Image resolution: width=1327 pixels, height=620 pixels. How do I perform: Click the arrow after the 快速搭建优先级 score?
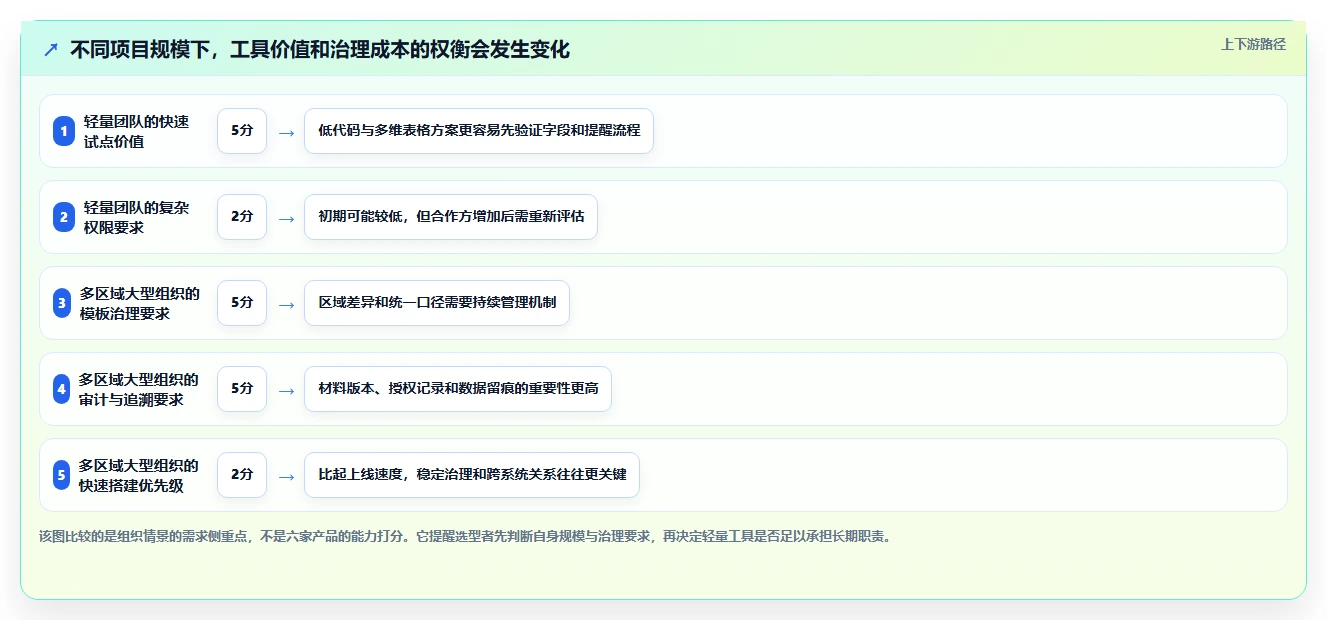(x=286, y=476)
